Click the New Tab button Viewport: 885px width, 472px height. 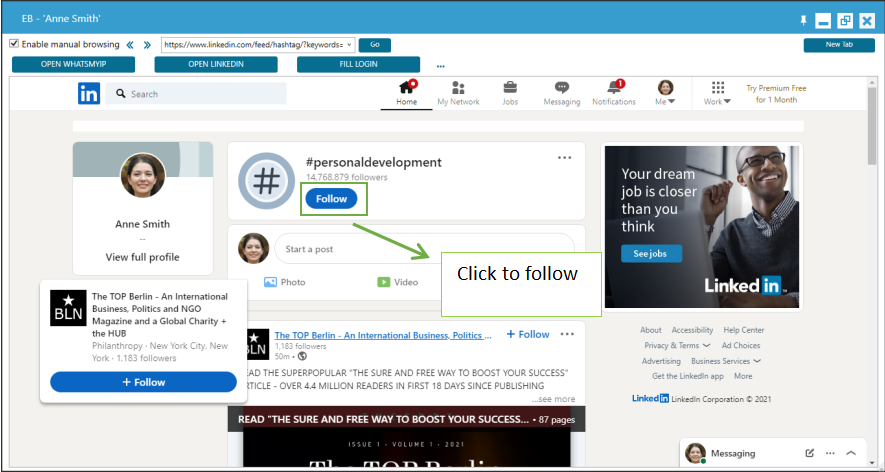[x=839, y=45]
